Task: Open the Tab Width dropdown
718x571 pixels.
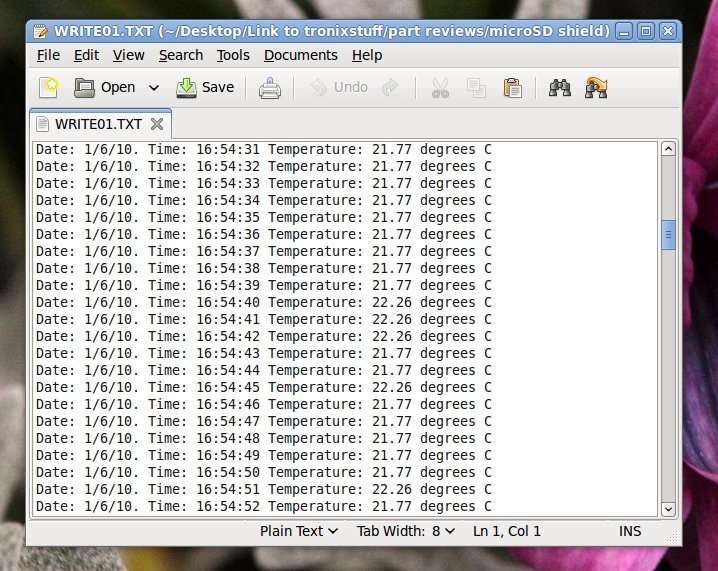Action: tap(406, 531)
